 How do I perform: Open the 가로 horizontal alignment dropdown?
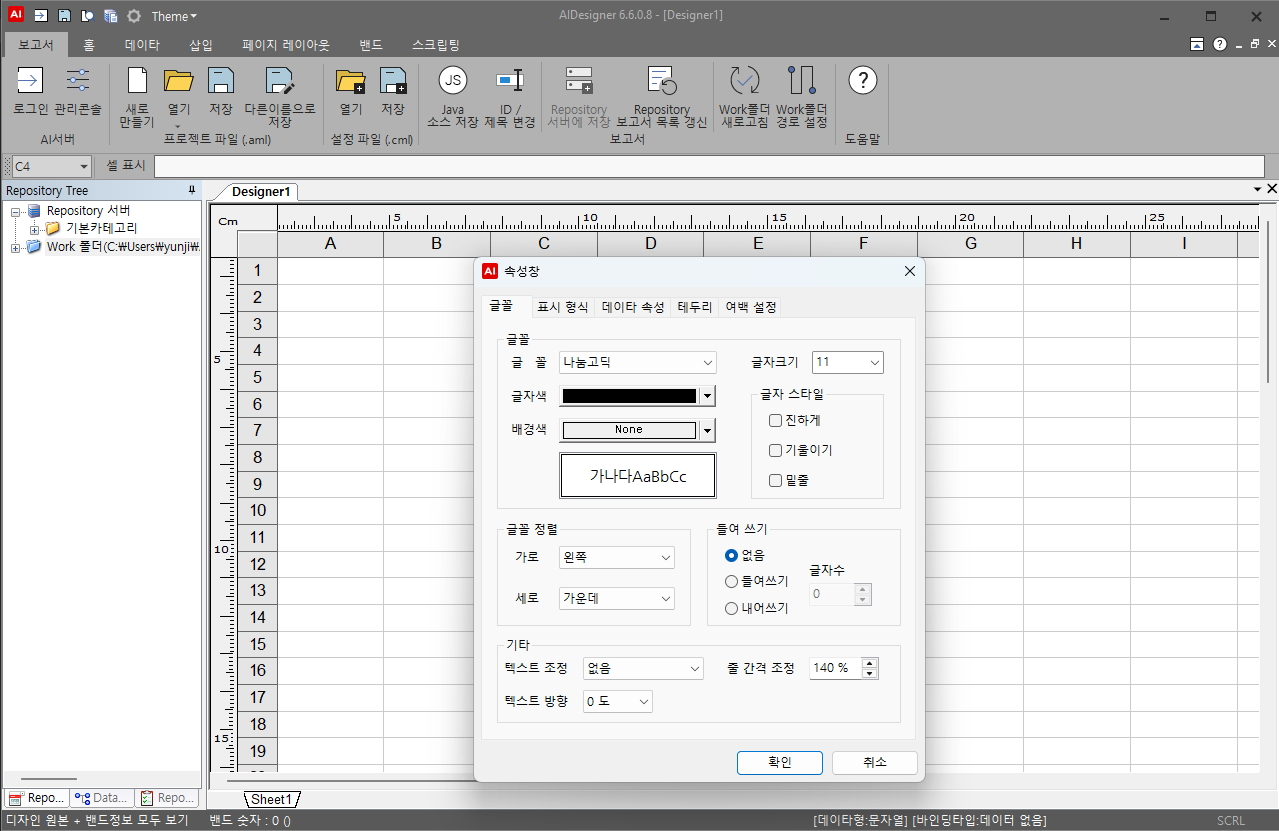point(616,558)
